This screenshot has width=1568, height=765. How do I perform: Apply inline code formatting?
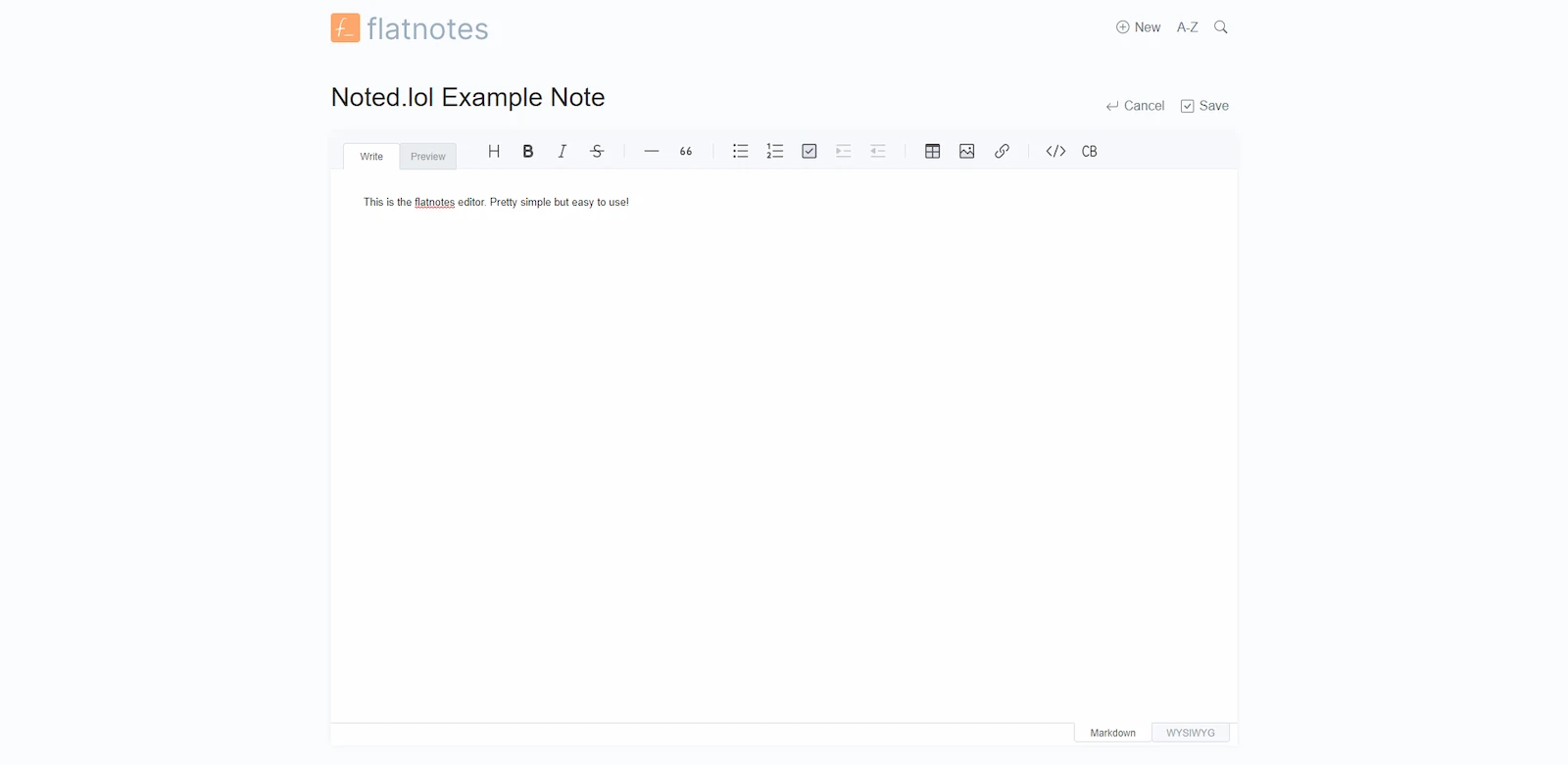point(1055,151)
